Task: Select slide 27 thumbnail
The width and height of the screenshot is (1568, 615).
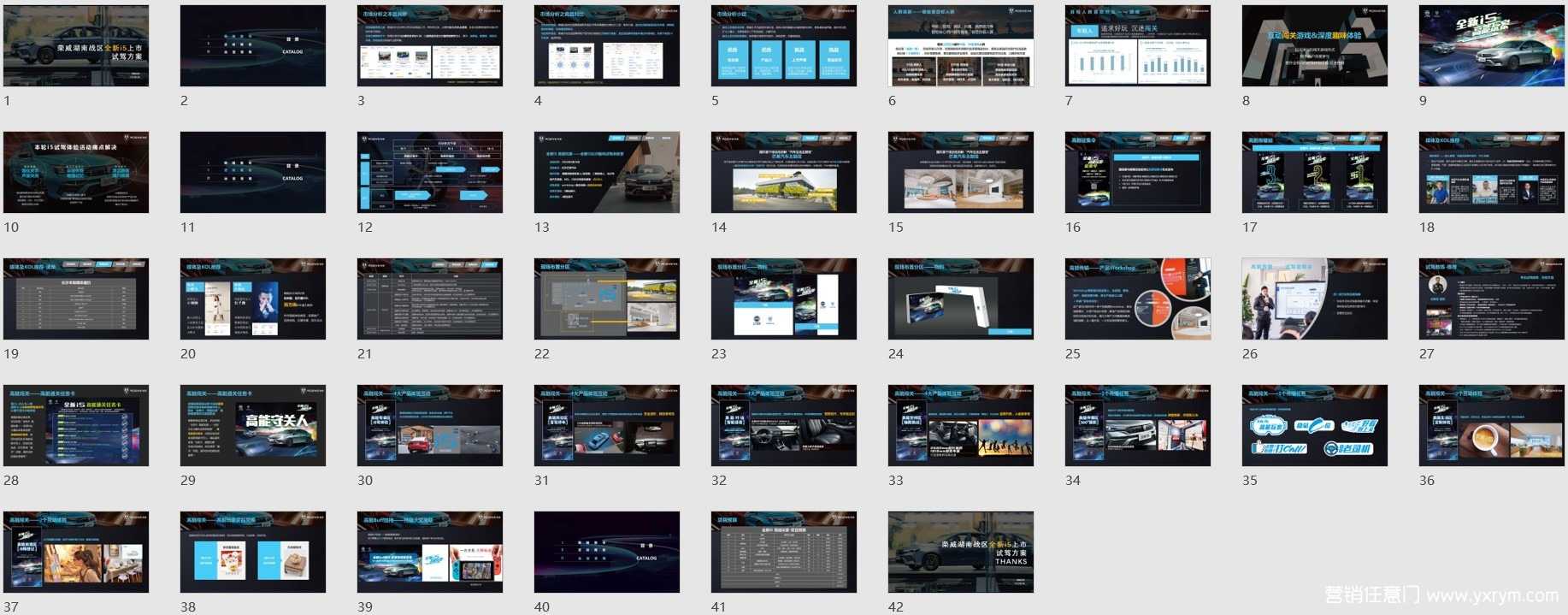Action: point(1492,299)
